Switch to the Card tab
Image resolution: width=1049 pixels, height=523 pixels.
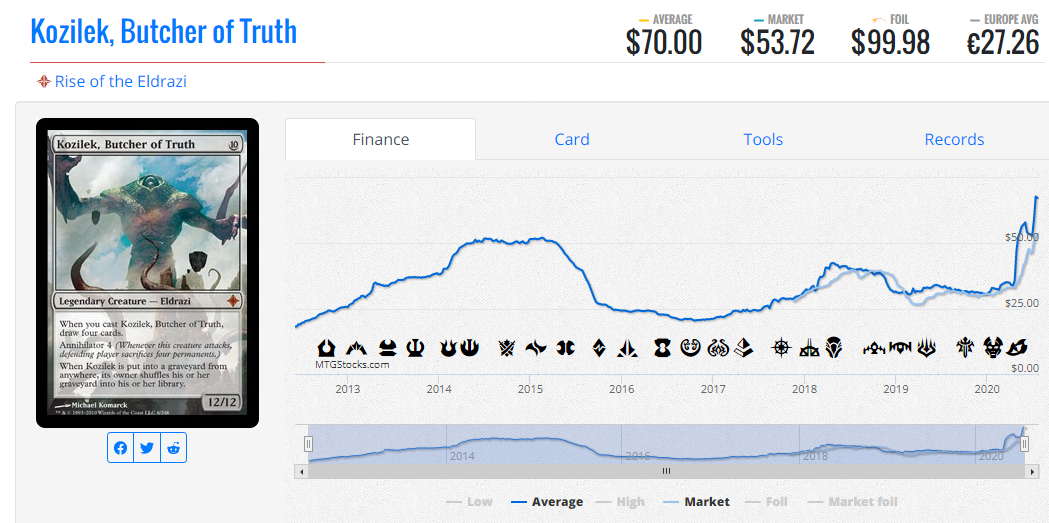[x=572, y=139]
